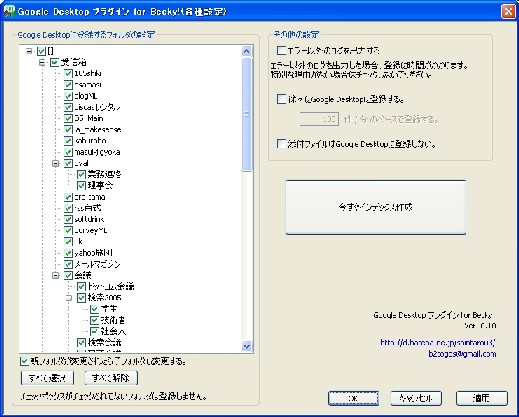Select the 検索2005 folder label

coord(104,297)
